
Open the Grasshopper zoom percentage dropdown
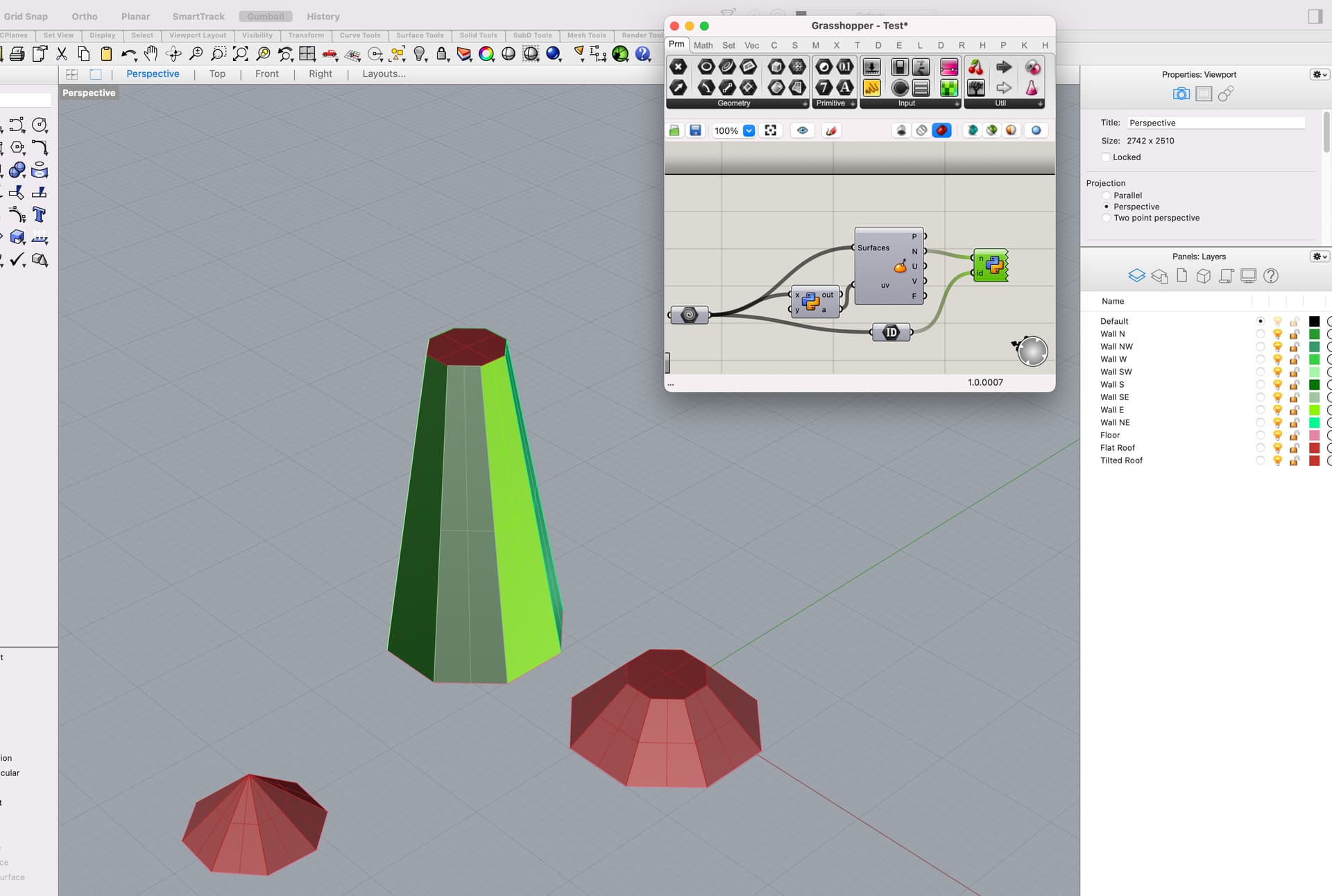749,130
